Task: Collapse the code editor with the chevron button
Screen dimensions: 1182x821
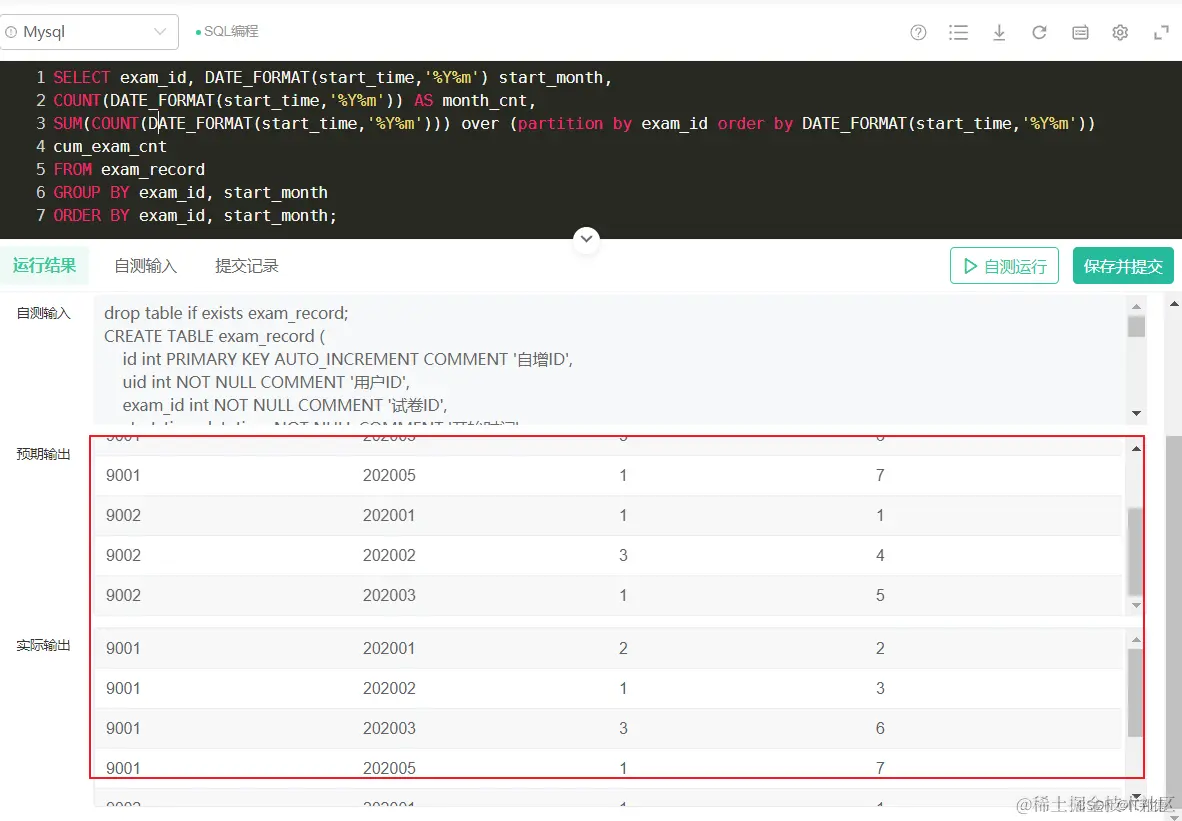Action: click(586, 240)
